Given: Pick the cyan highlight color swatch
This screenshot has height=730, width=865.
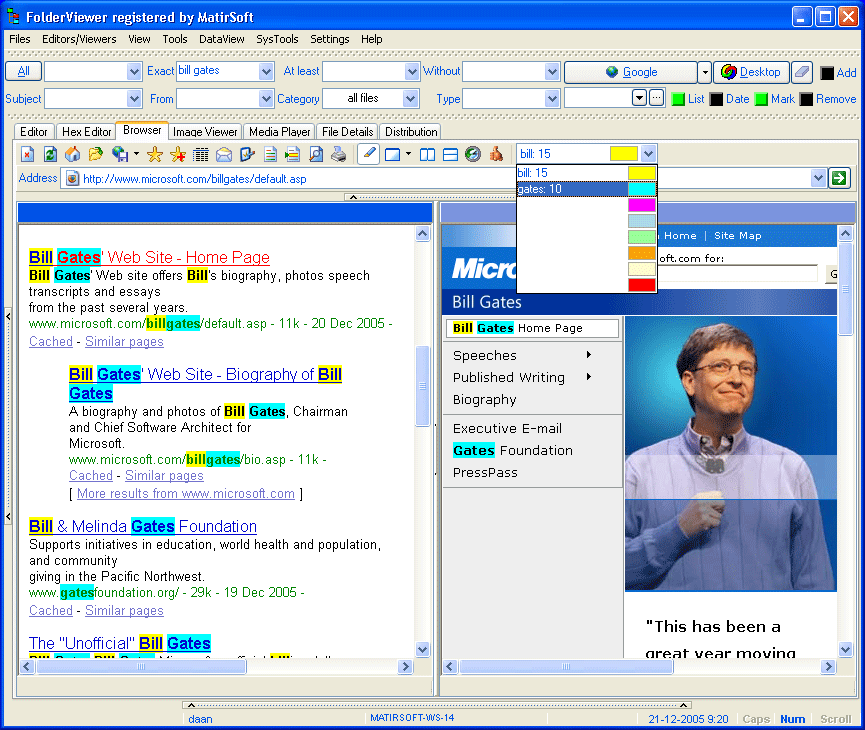Looking at the screenshot, I should click(643, 189).
